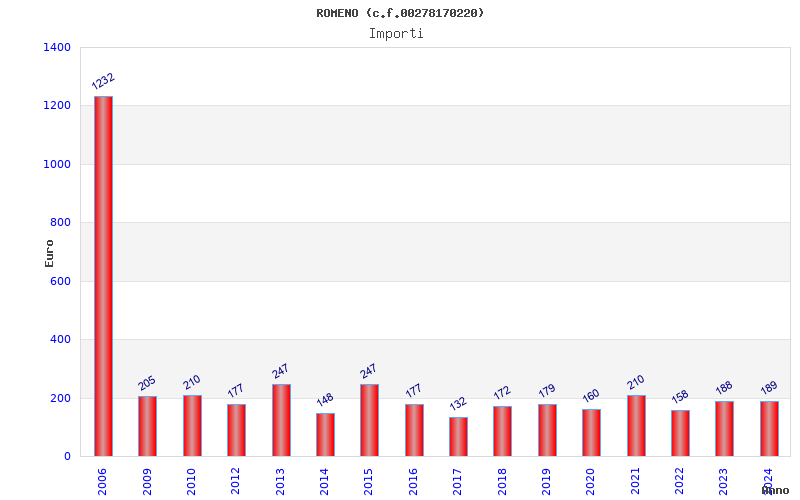Click the y-axis tick label 600
This screenshot has width=800, height=500.
pyautogui.click(x=60, y=281)
